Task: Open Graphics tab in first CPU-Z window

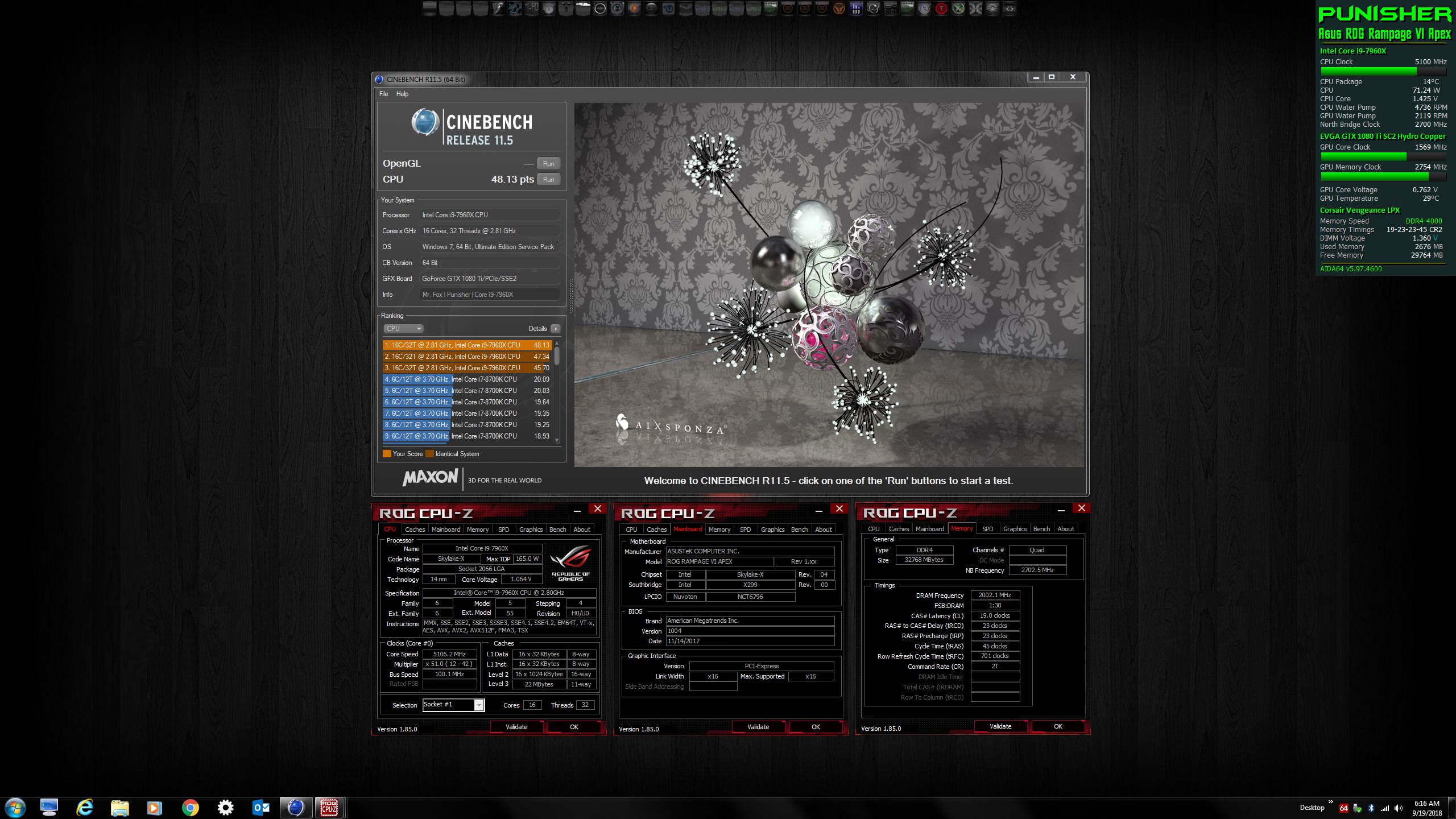Action: tap(531, 530)
